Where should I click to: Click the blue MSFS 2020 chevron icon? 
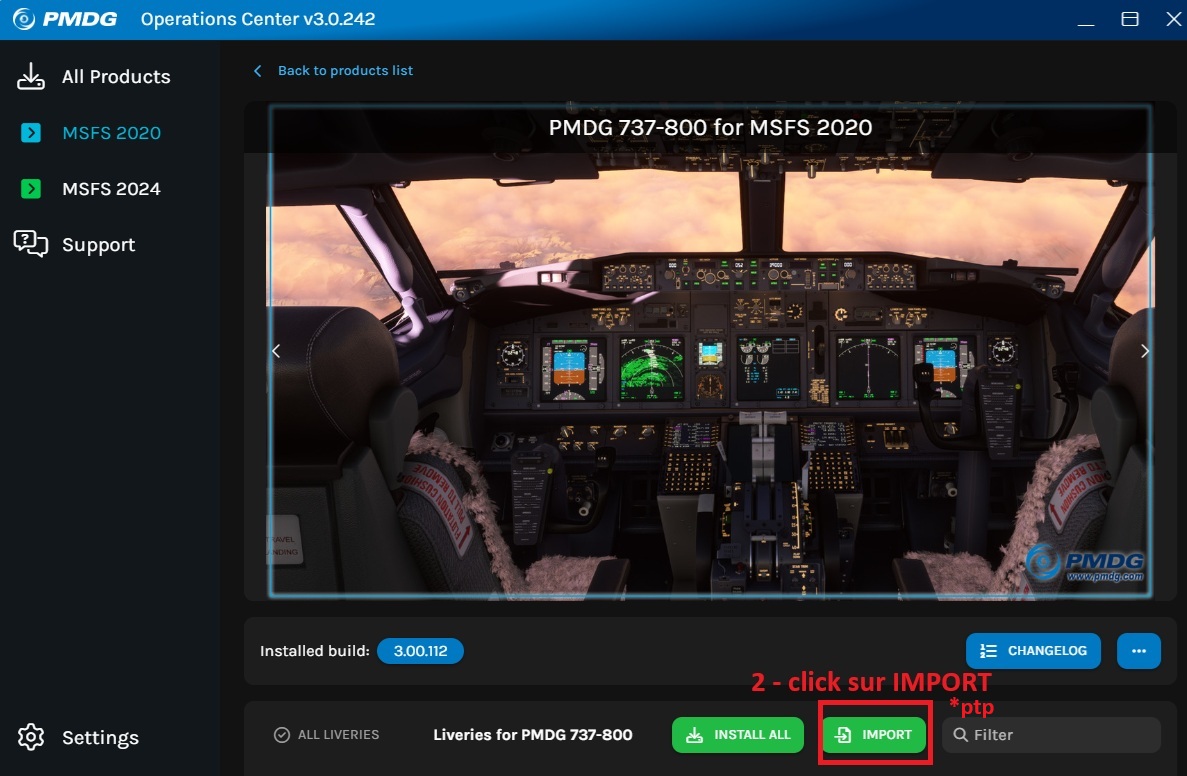coord(31,132)
